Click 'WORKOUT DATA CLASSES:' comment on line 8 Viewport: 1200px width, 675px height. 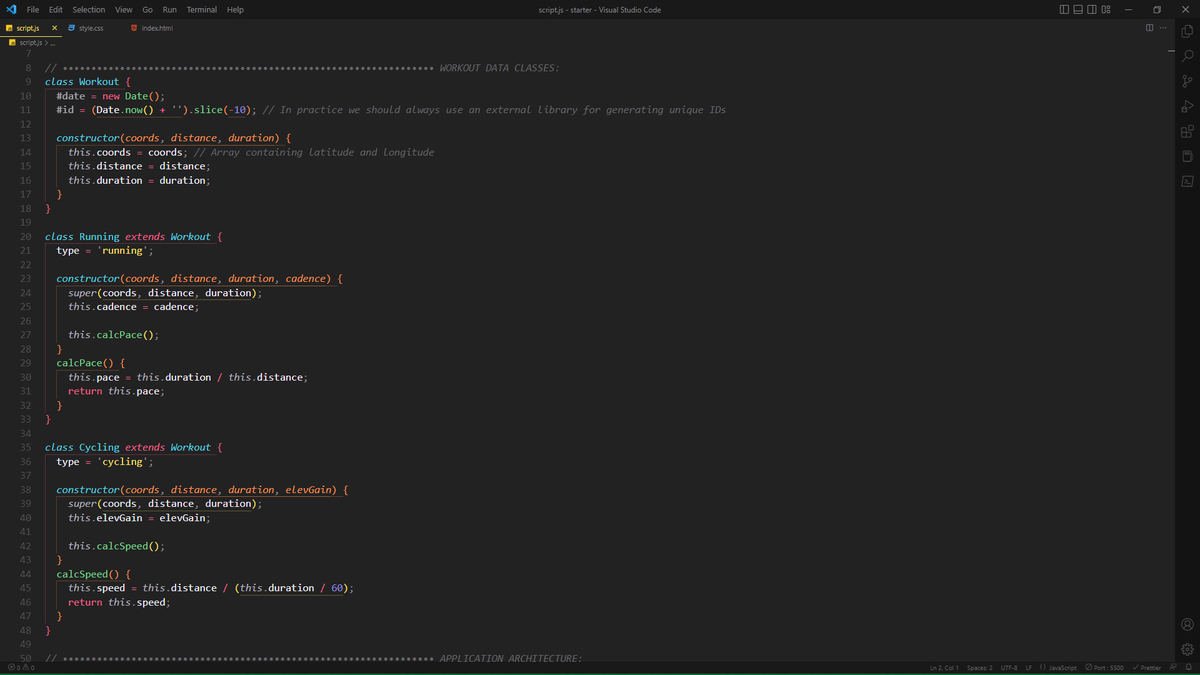499,68
